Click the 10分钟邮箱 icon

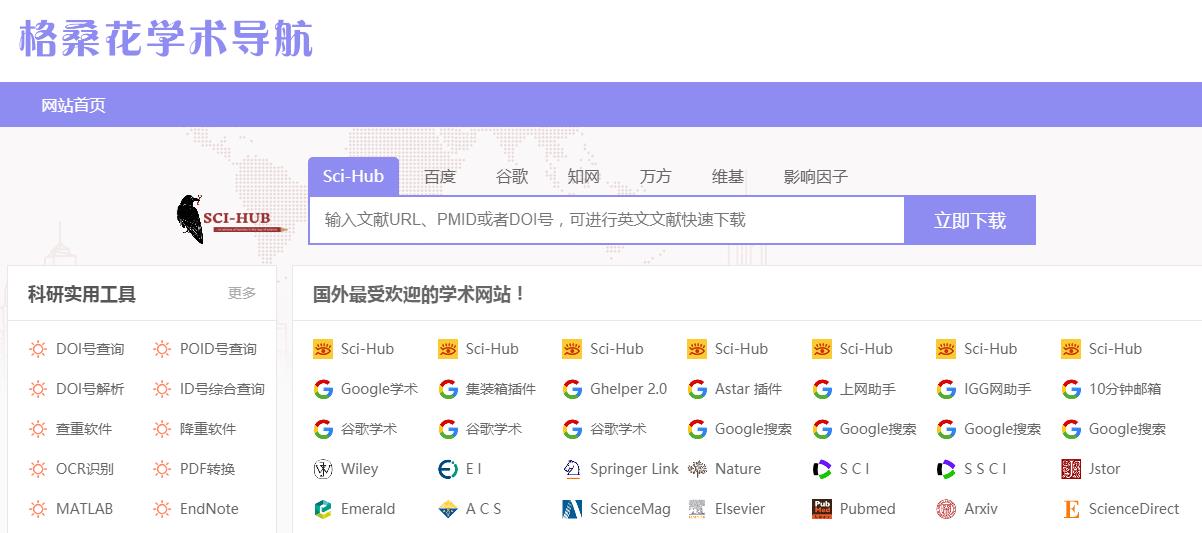[x=1071, y=389]
